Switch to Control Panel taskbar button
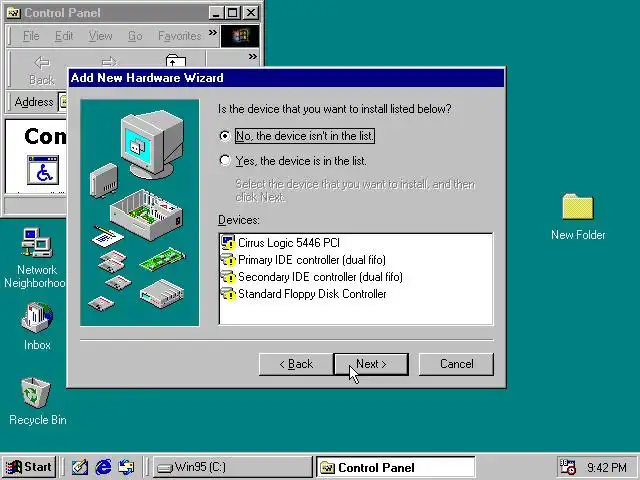Screen dimensions: 640x480 pyautogui.click(x=396, y=467)
